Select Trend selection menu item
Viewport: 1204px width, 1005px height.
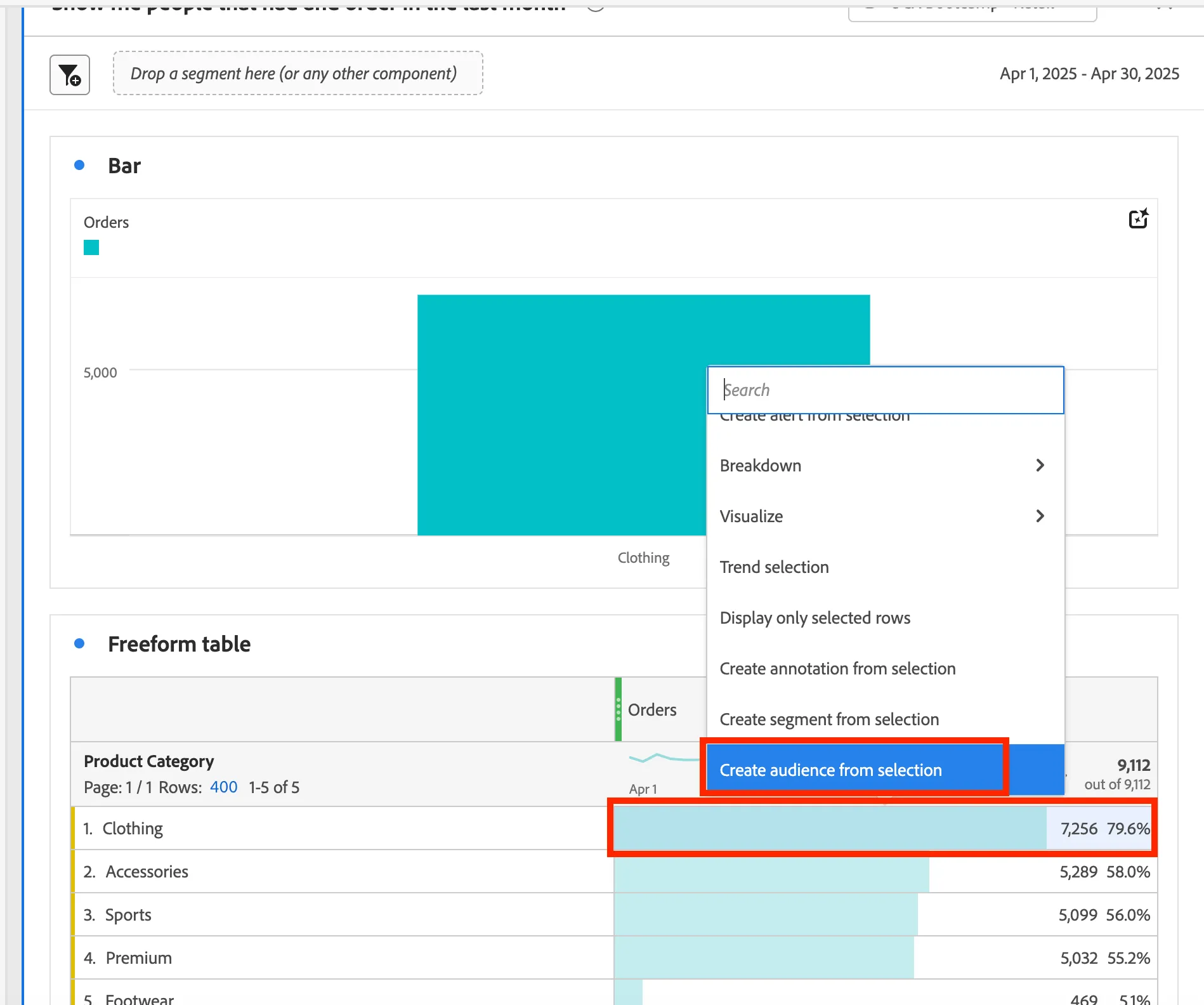coord(886,567)
